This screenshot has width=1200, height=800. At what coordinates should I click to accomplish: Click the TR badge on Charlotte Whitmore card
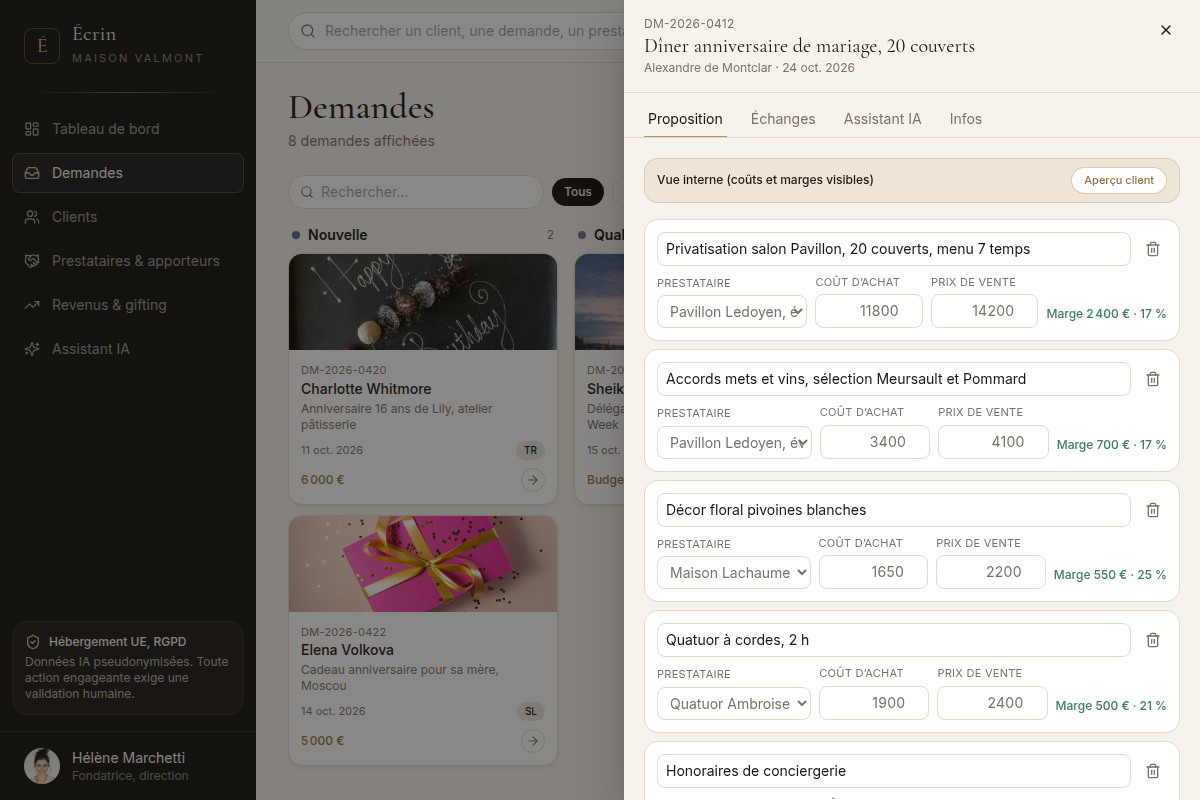tap(531, 451)
